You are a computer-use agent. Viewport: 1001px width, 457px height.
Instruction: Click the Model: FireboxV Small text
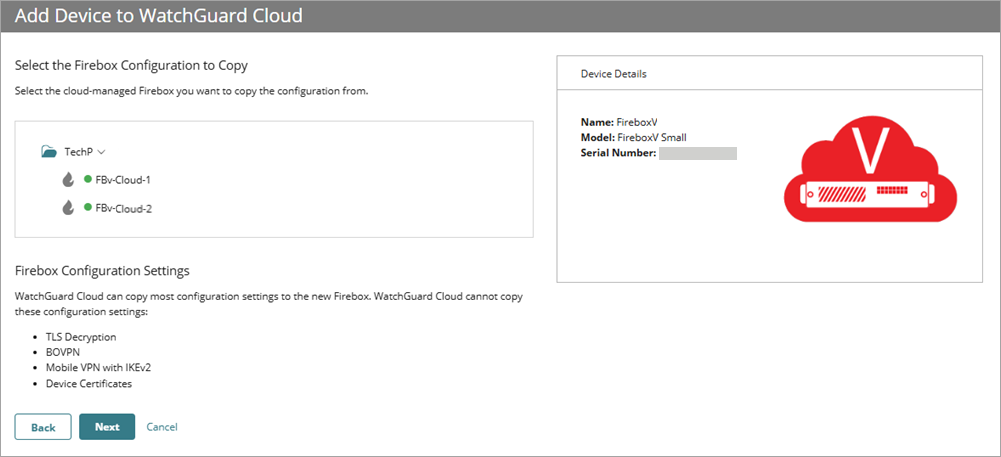point(633,137)
